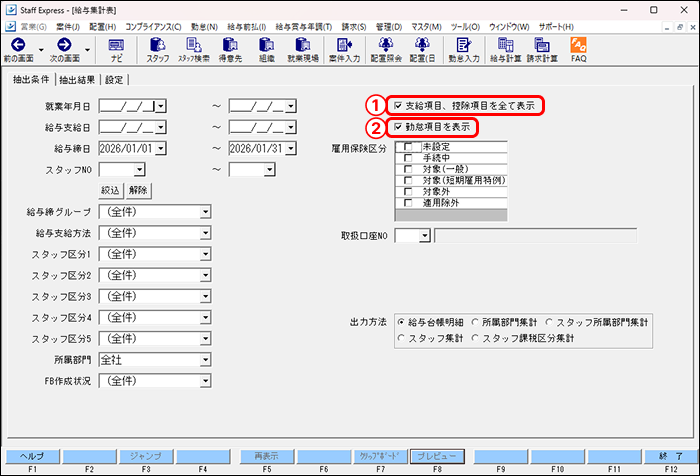Select スタッフ所属部門集計 radio button
Viewport: 700px width, 476px height.
click(x=549, y=322)
